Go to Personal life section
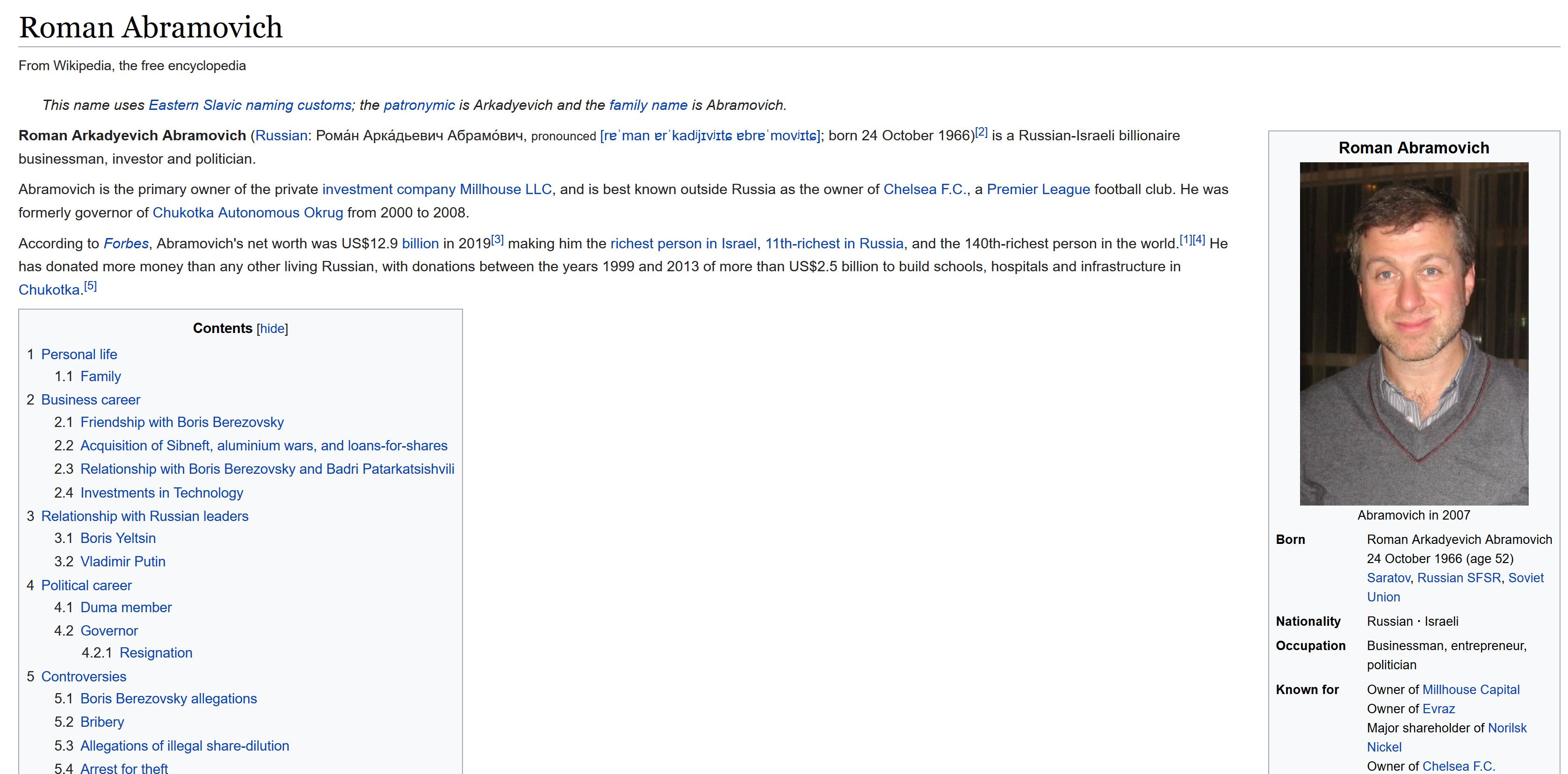1568x774 pixels. [79, 354]
